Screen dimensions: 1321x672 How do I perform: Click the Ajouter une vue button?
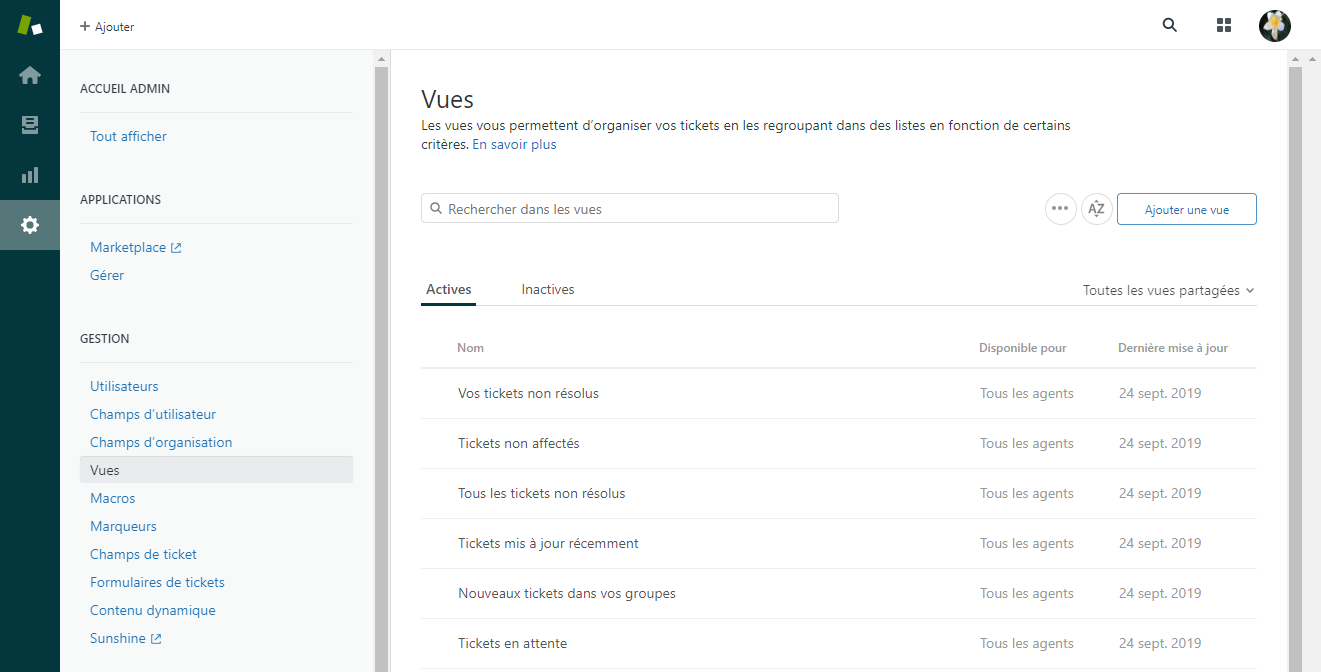[1186, 209]
